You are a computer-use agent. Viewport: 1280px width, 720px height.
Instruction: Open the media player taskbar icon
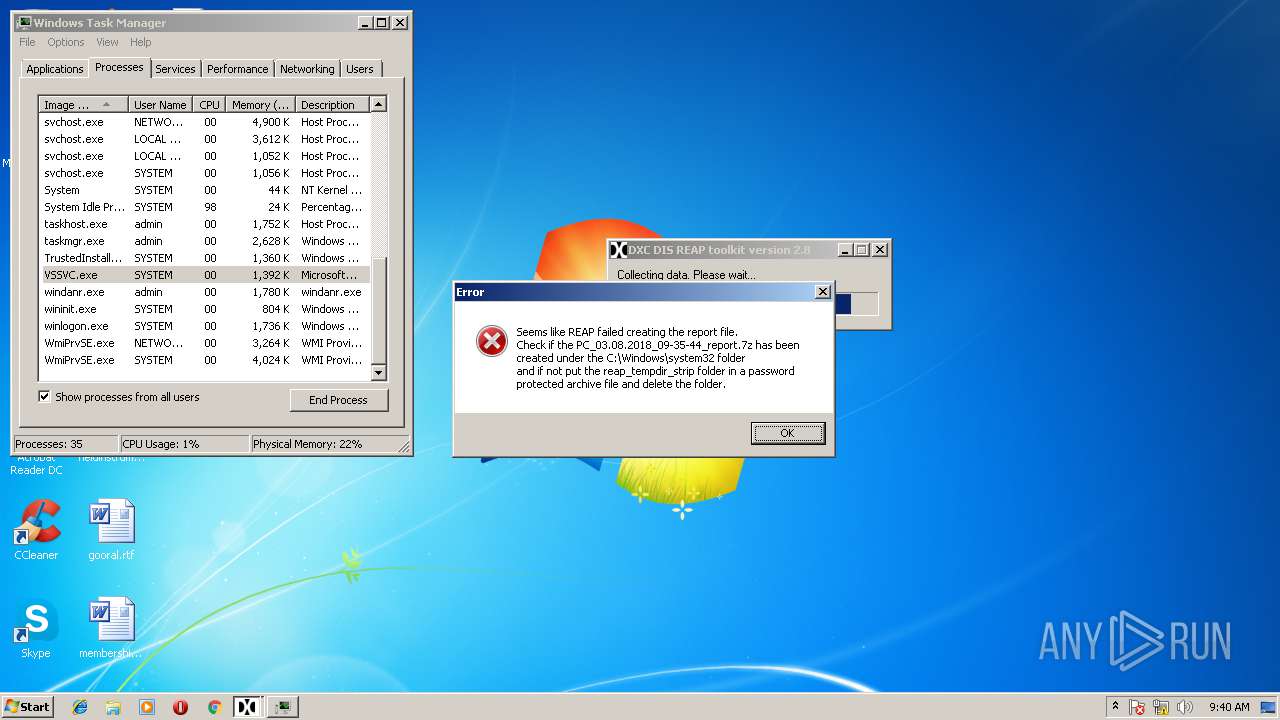coord(147,707)
